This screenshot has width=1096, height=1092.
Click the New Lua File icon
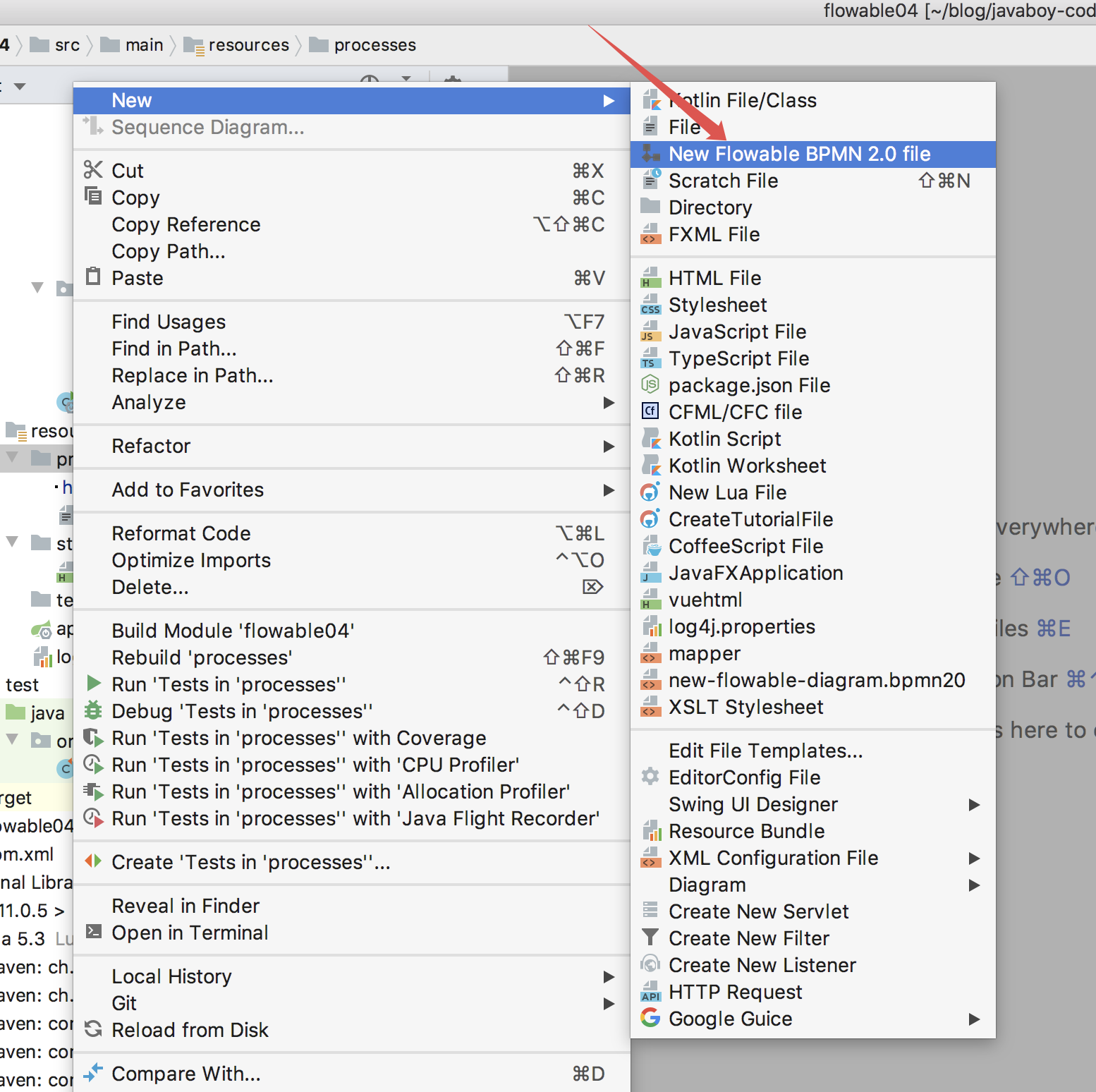(650, 492)
